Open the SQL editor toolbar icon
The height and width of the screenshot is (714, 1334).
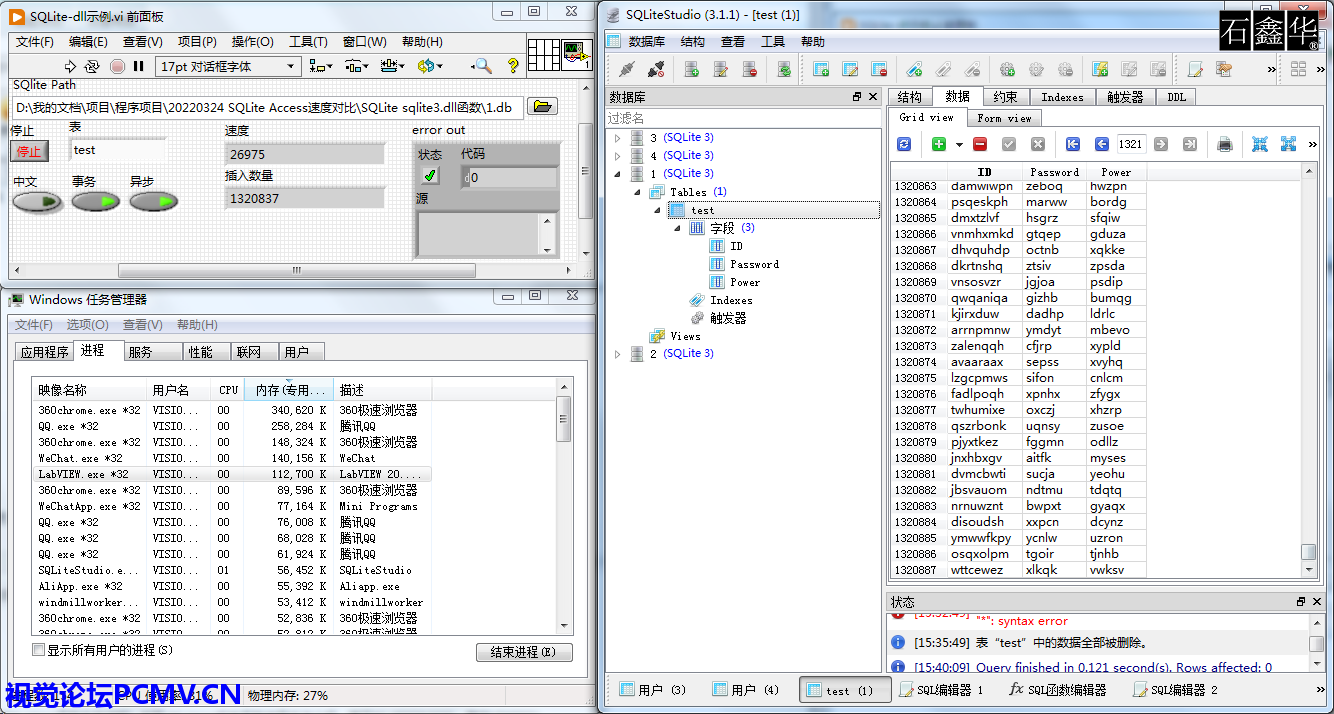click(x=1194, y=69)
